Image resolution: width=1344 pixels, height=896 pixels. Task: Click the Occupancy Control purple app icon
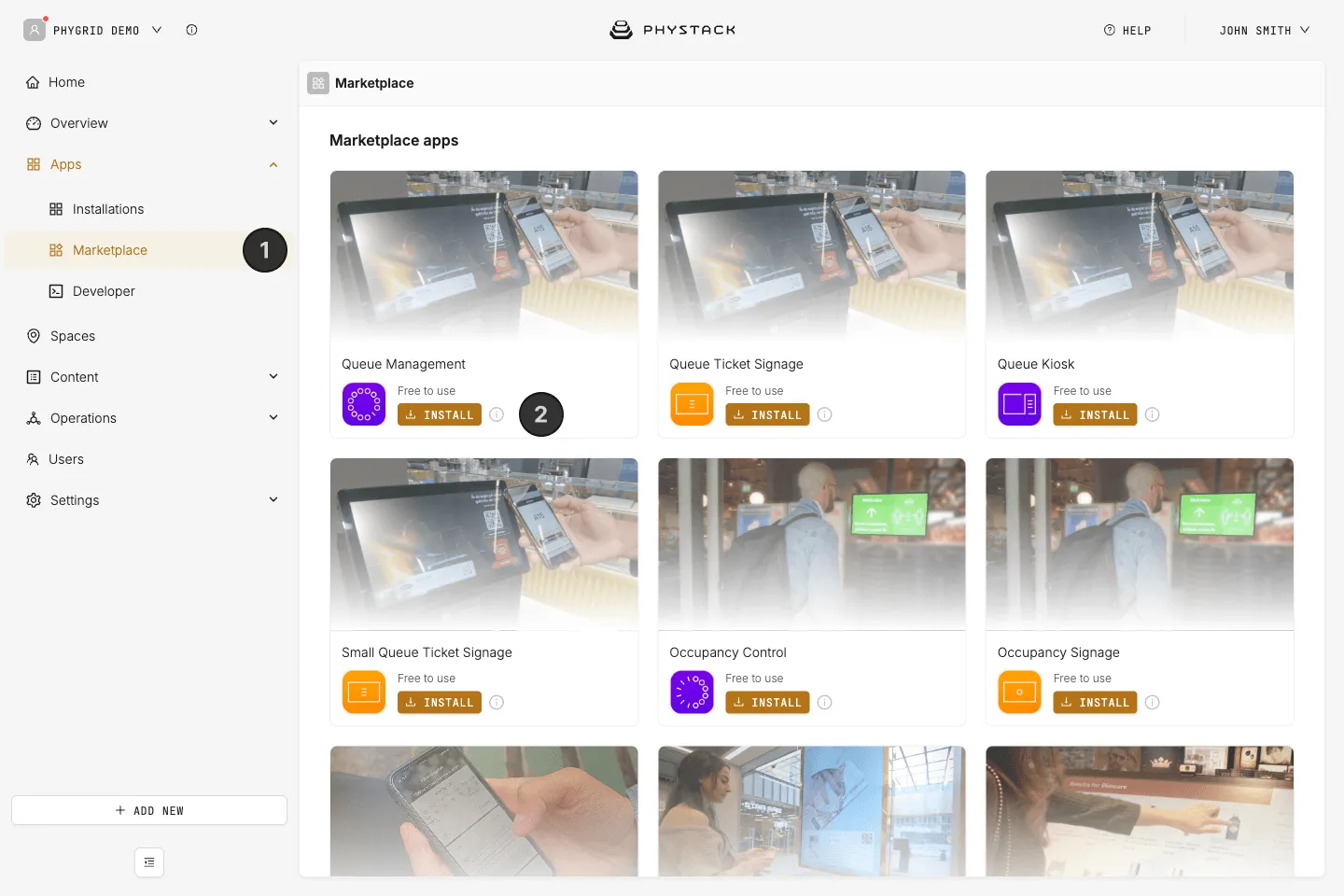692,692
